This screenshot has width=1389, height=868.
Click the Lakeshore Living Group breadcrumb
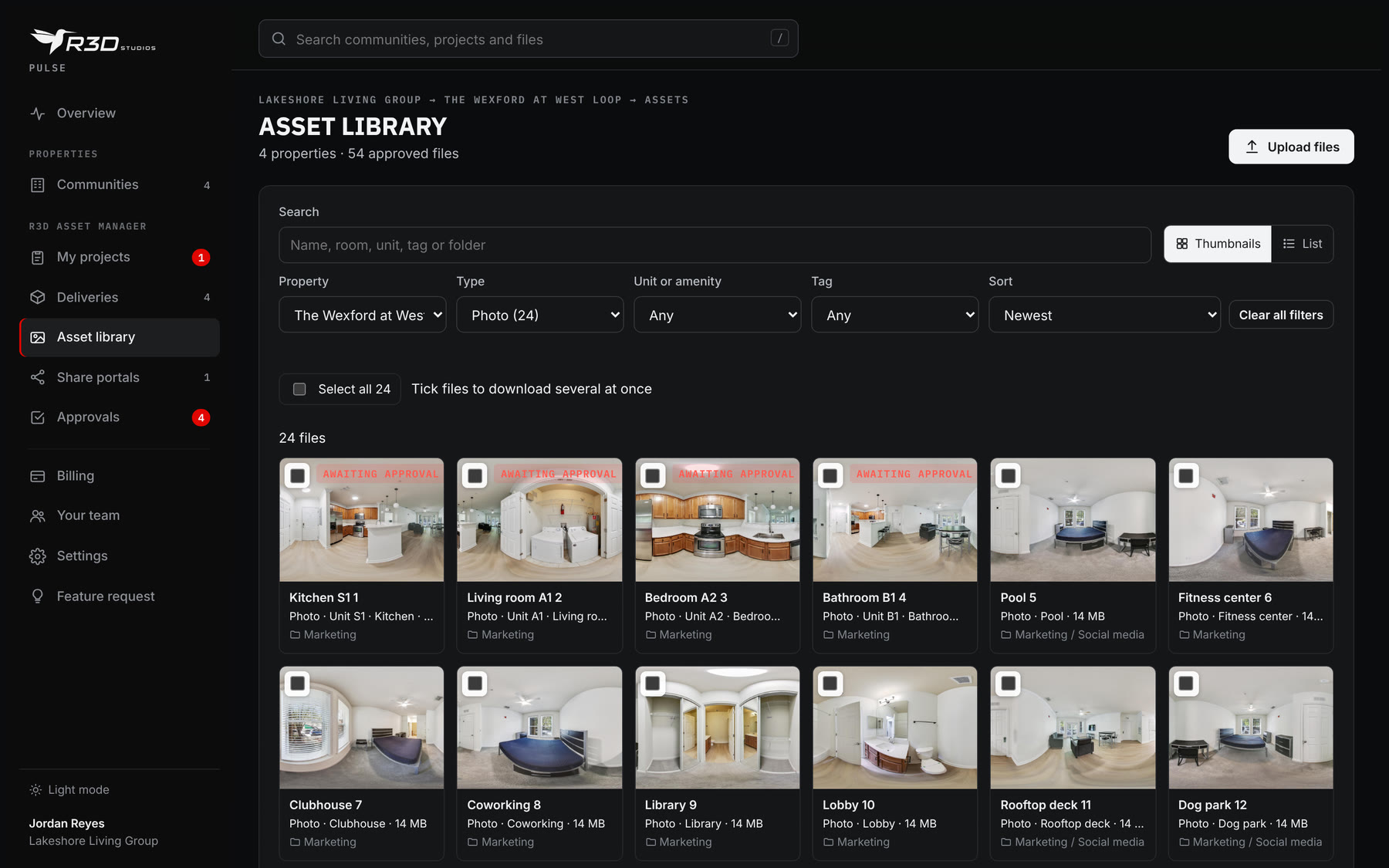[340, 100]
